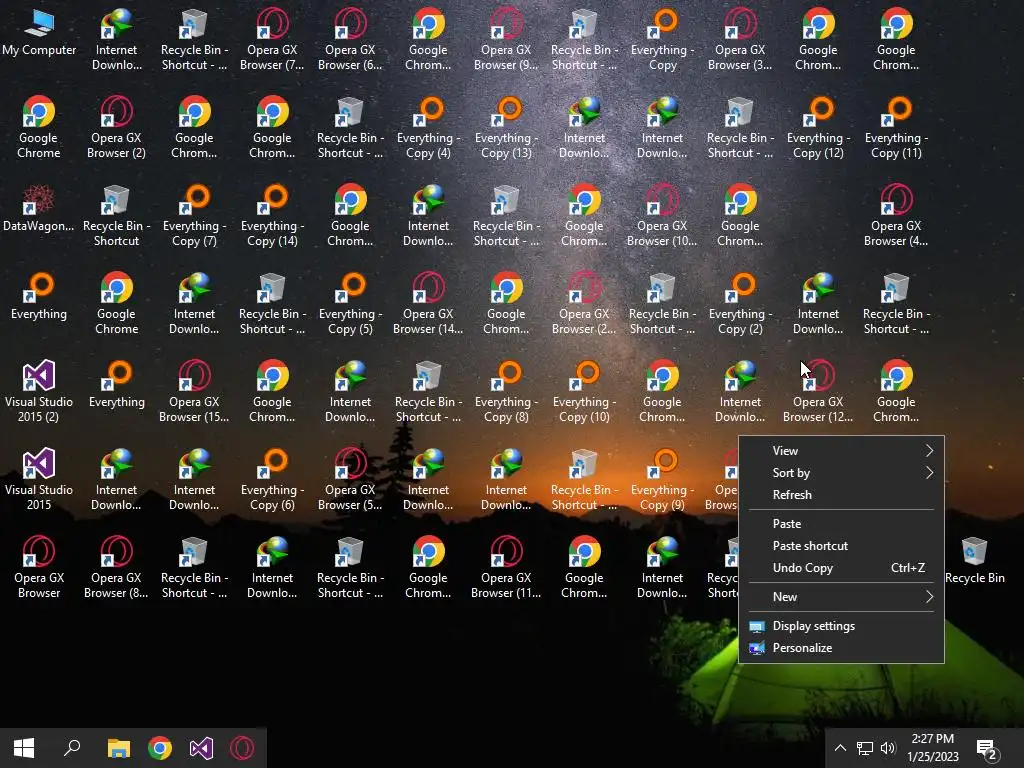Click the Opera GX Browser (8...) shortcut
The width and height of the screenshot is (1024, 768).
pyautogui.click(x=117, y=568)
